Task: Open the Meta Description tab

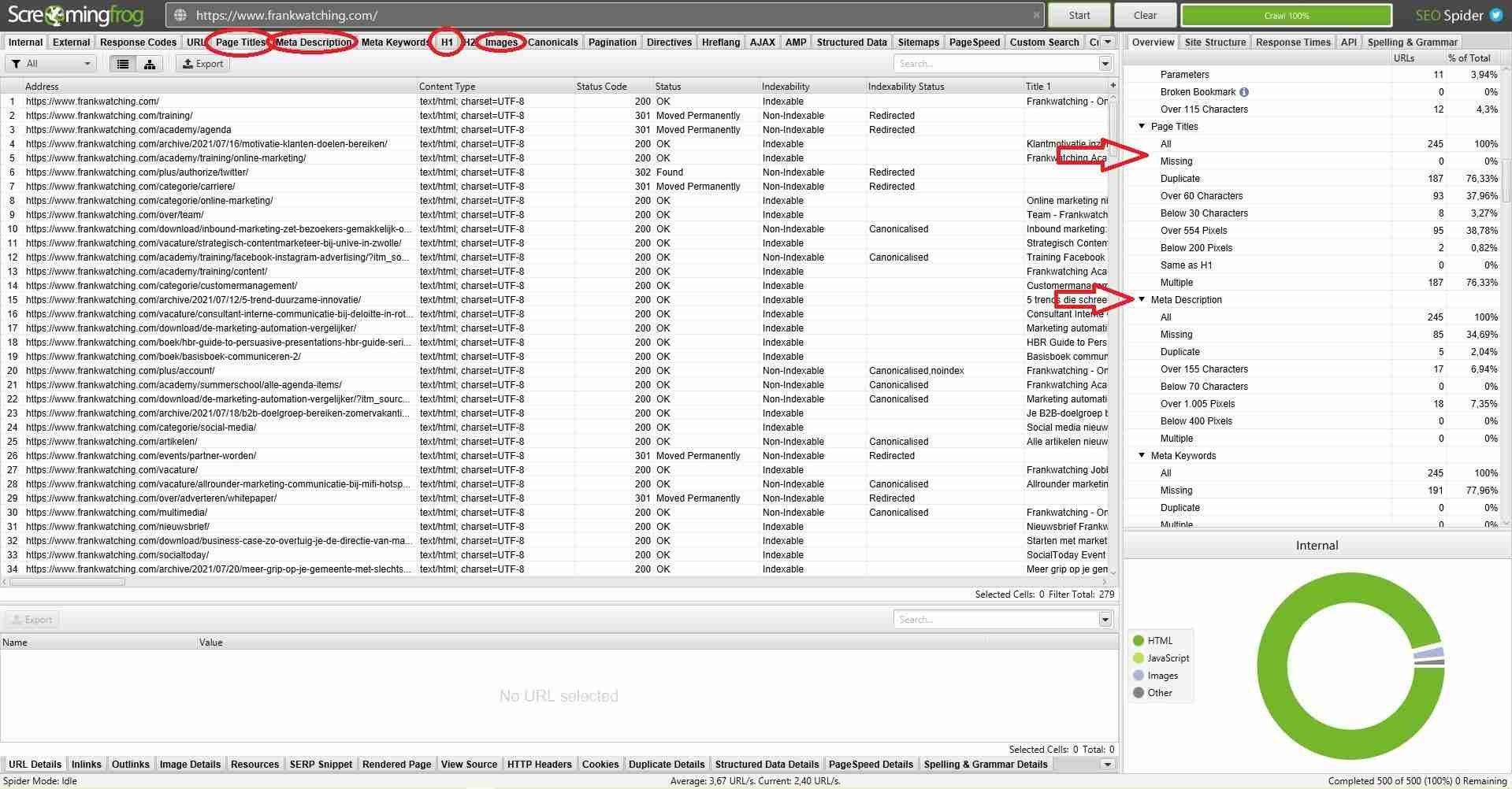Action: 314,43
